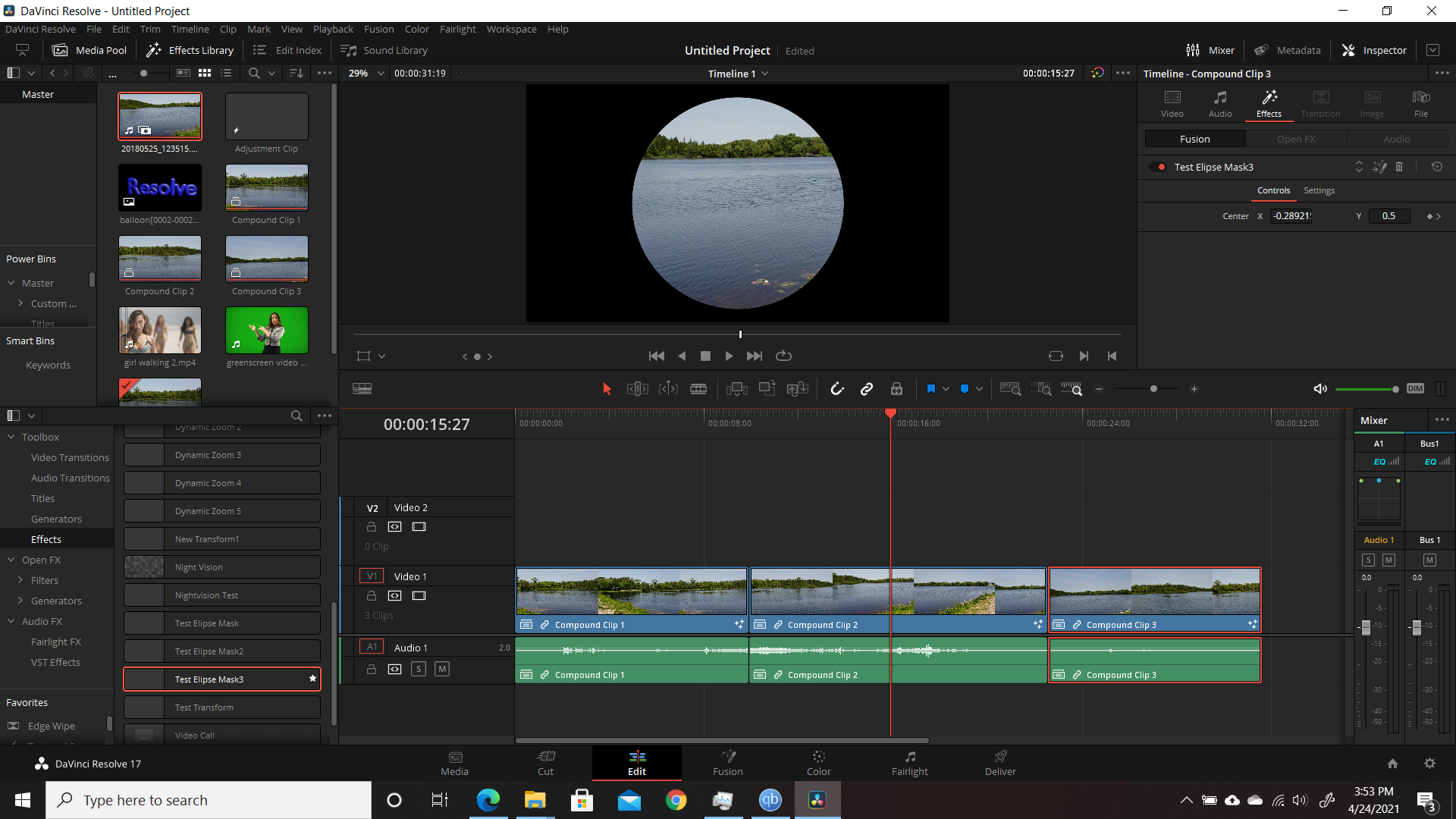This screenshot has height=819, width=1456.
Task: Toggle Media Pool panel
Action: point(89,50)
